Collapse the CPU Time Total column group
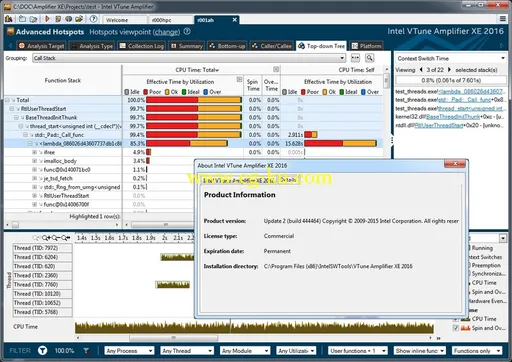 click(x=276, y=69)
